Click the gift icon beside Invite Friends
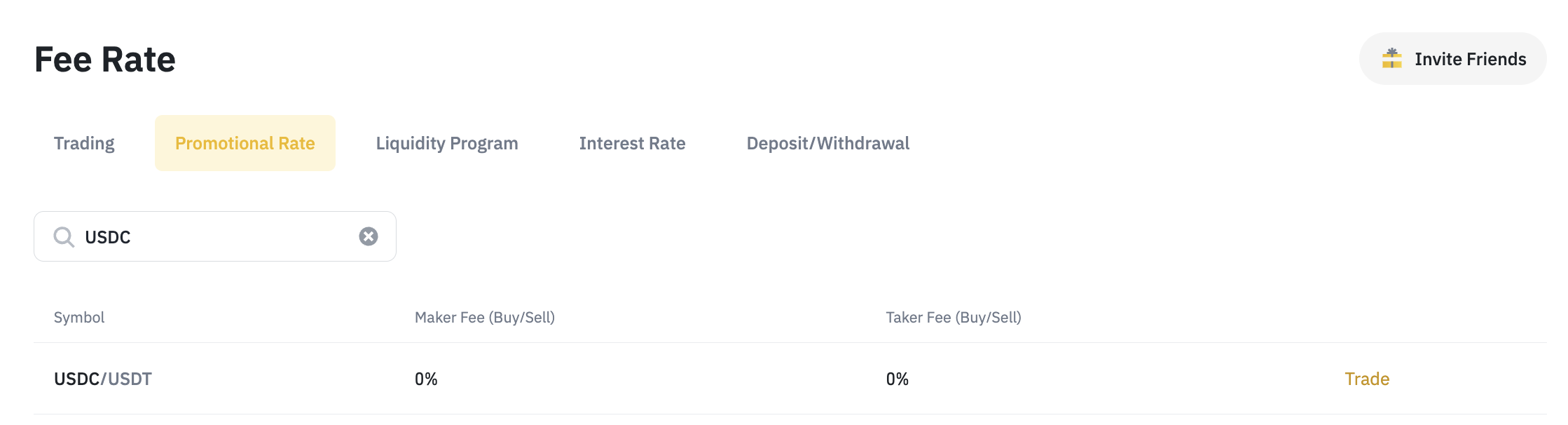 (x=1391, y=59)
